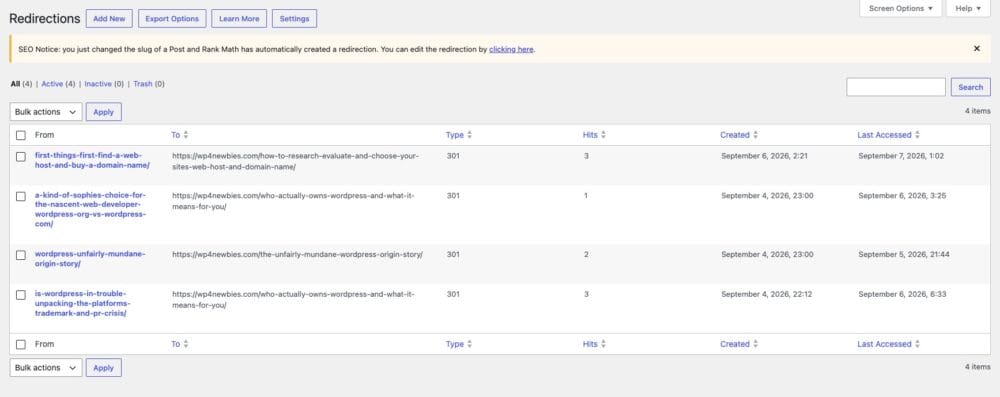Click the From column header at top
The image size is (1000, 397).
45,135
